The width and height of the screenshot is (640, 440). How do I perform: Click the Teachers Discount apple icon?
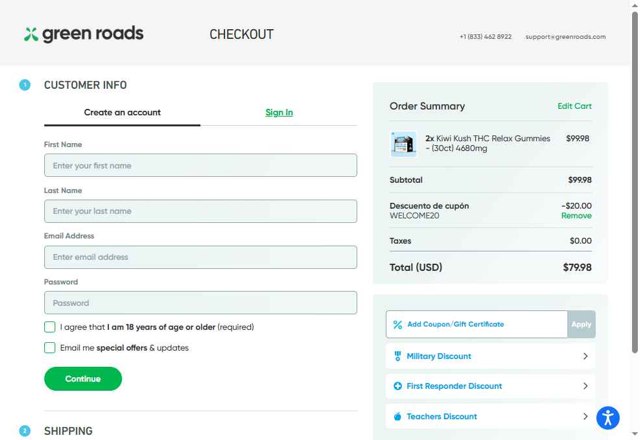pyautogui.click(x=398, y=416)
